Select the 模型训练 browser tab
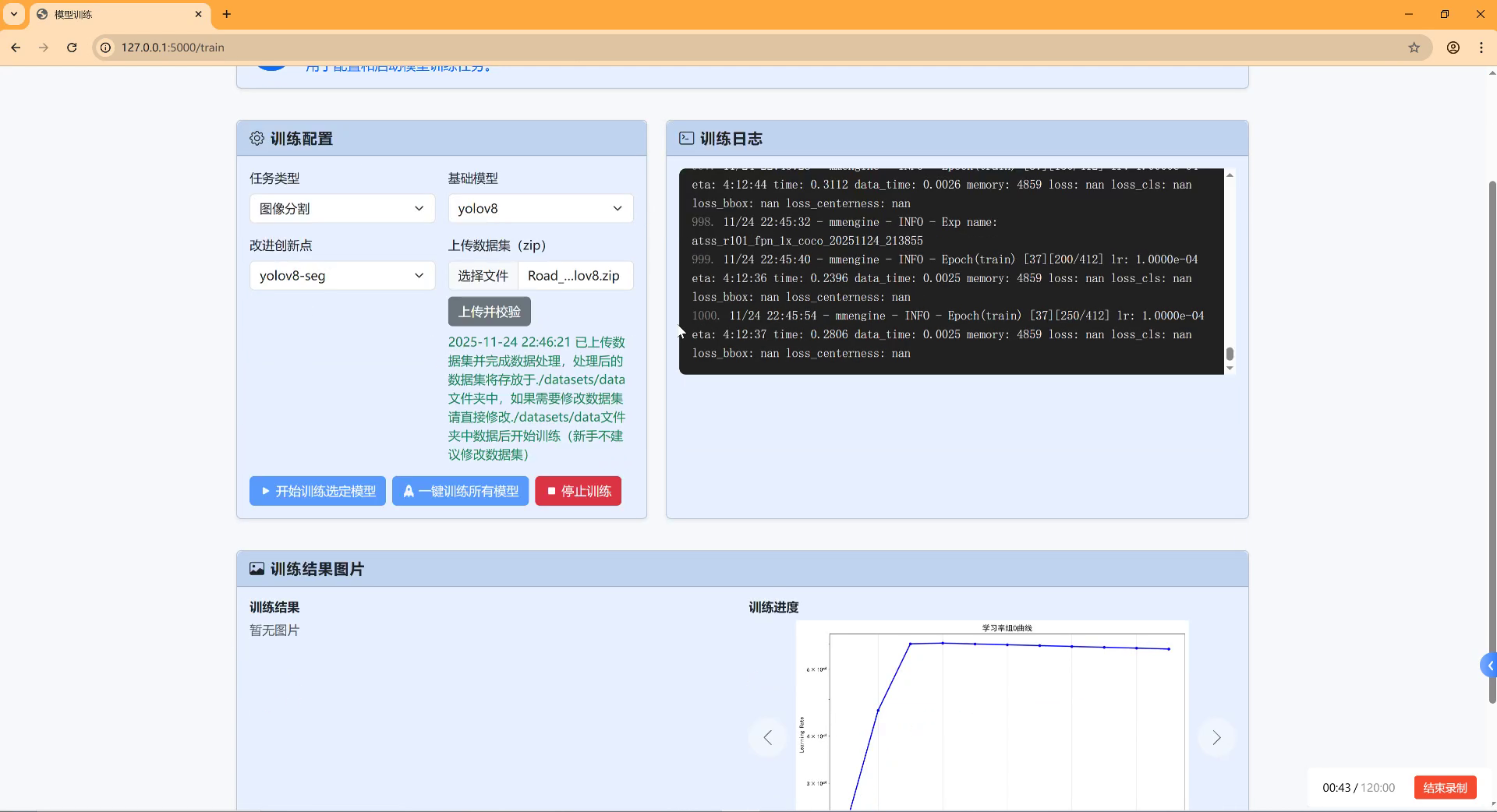 click(x=121, y=14)
